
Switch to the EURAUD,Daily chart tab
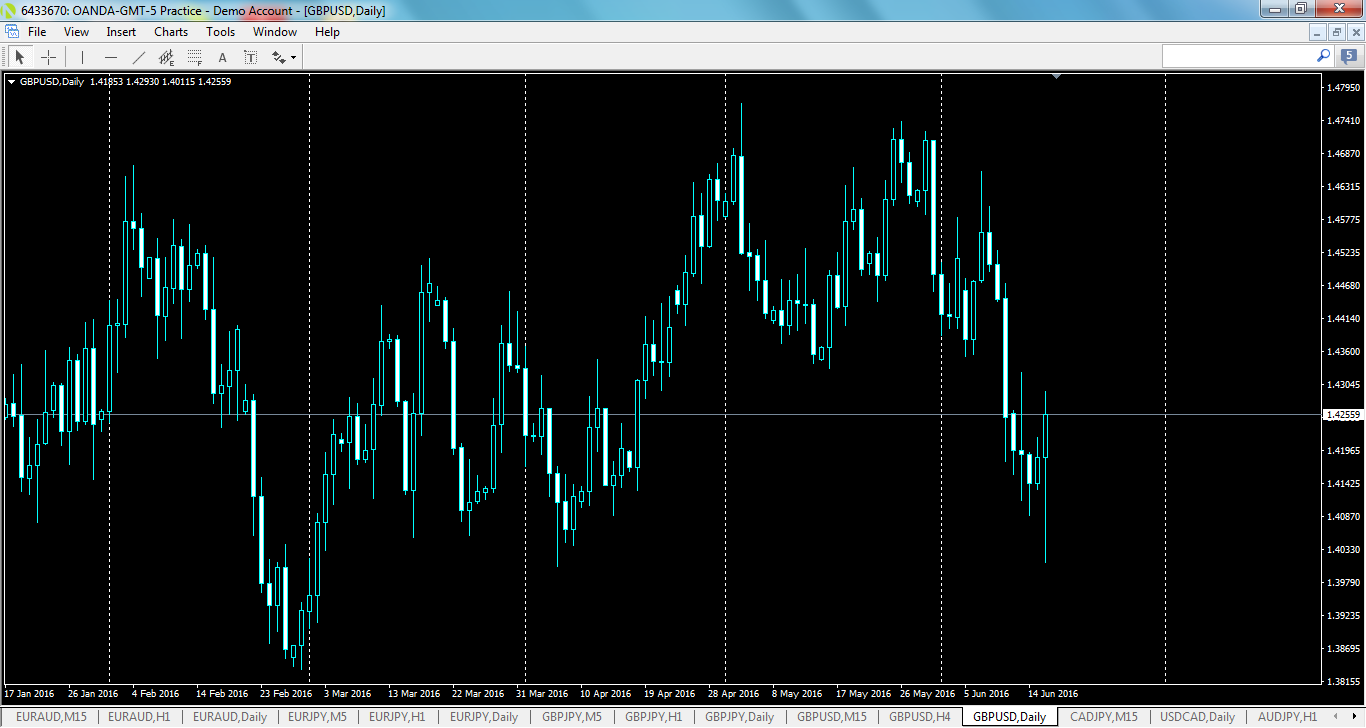(231, 717)
